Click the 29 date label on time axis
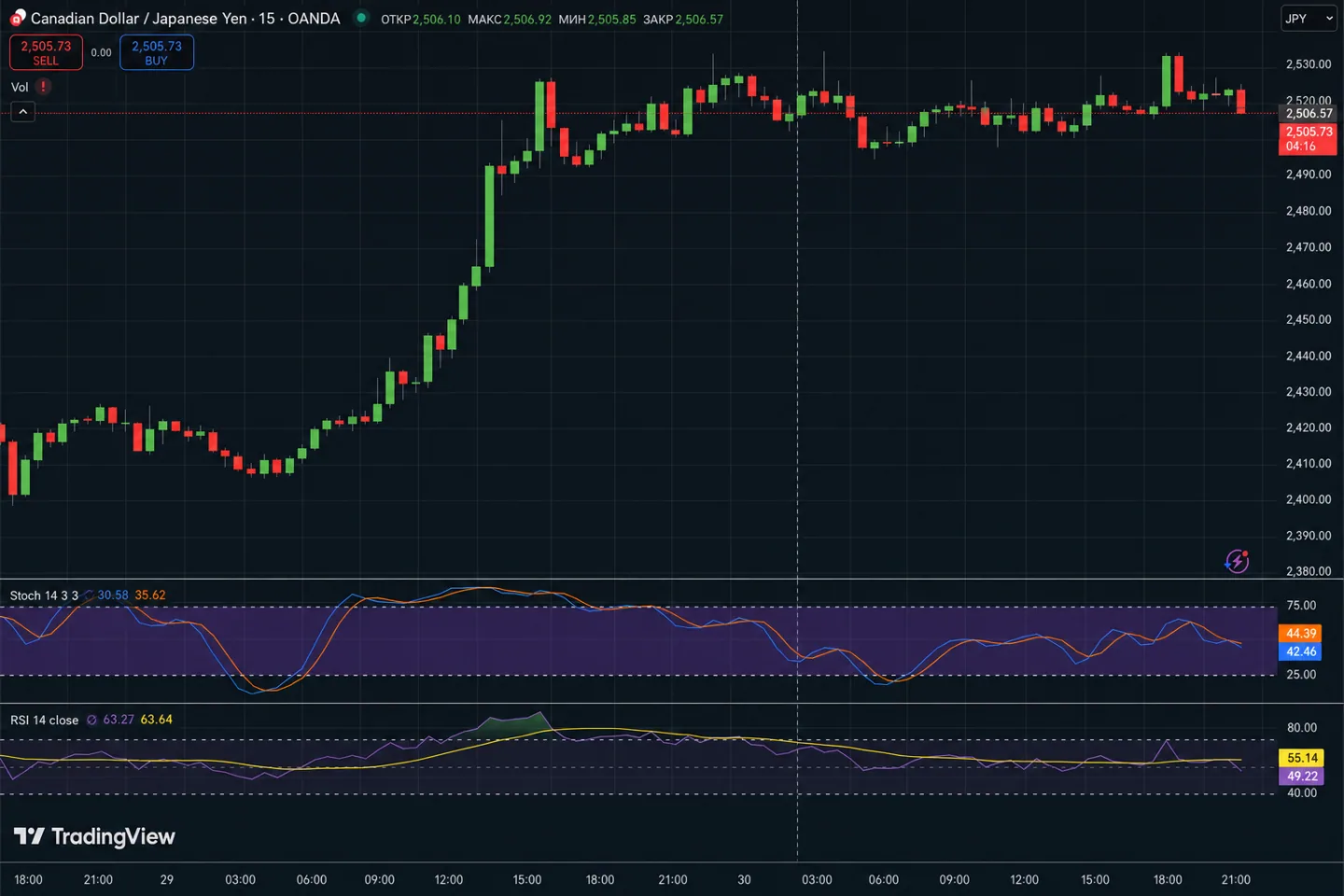 coord(166,879)
